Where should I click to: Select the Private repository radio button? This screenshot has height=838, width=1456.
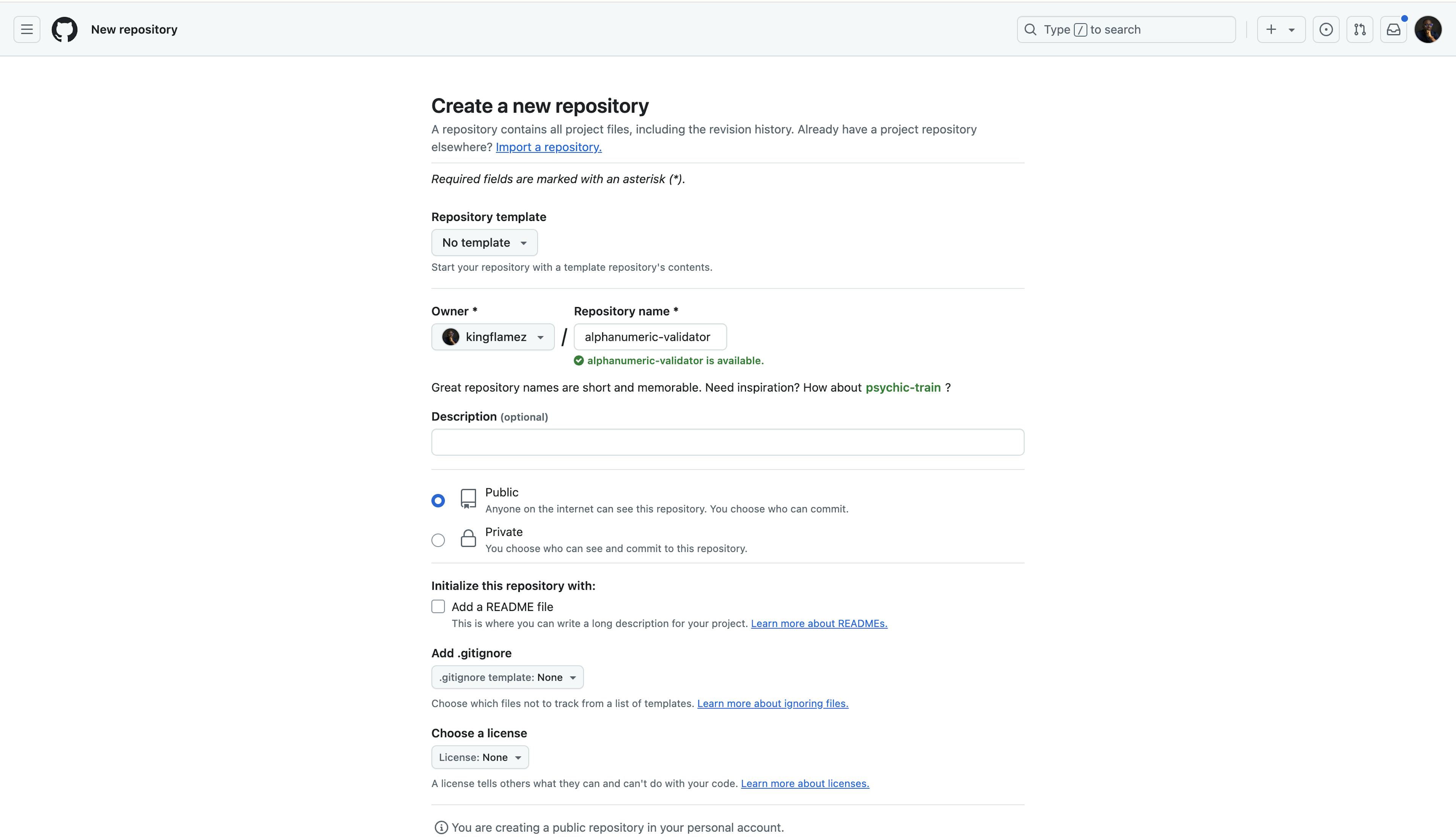click(437, 539)
